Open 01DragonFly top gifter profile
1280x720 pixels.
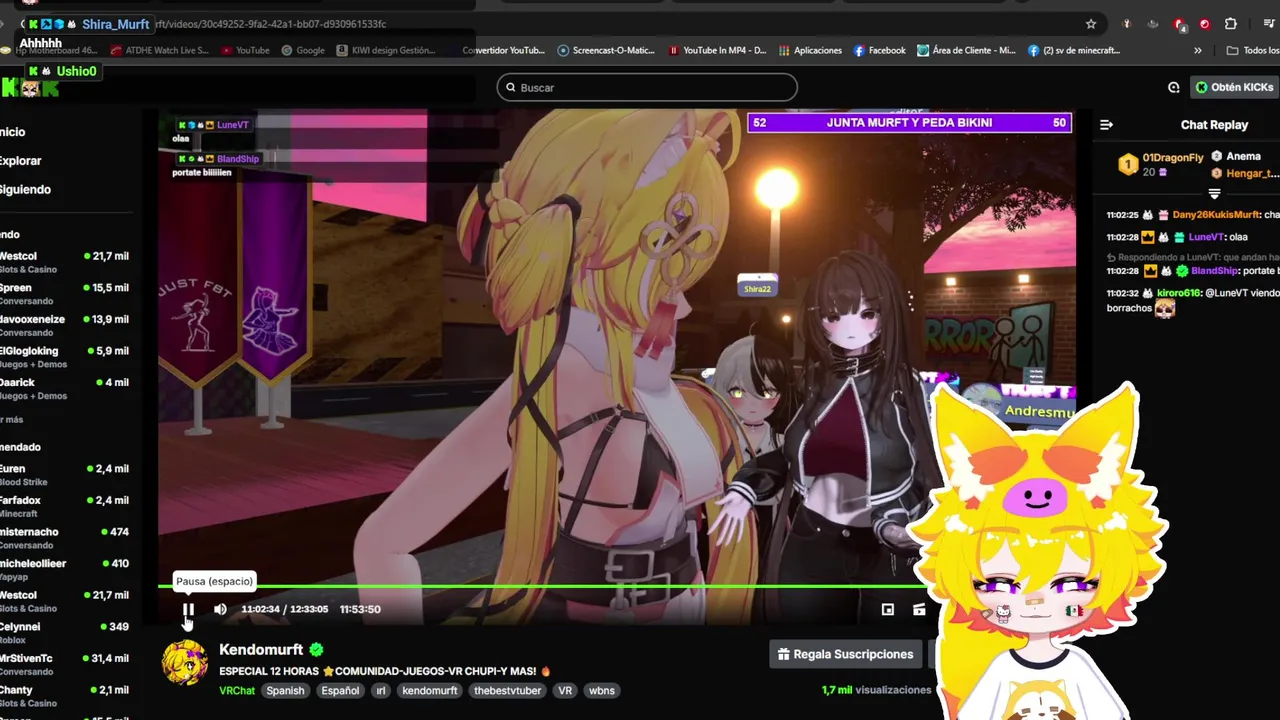coord(1173,158)
